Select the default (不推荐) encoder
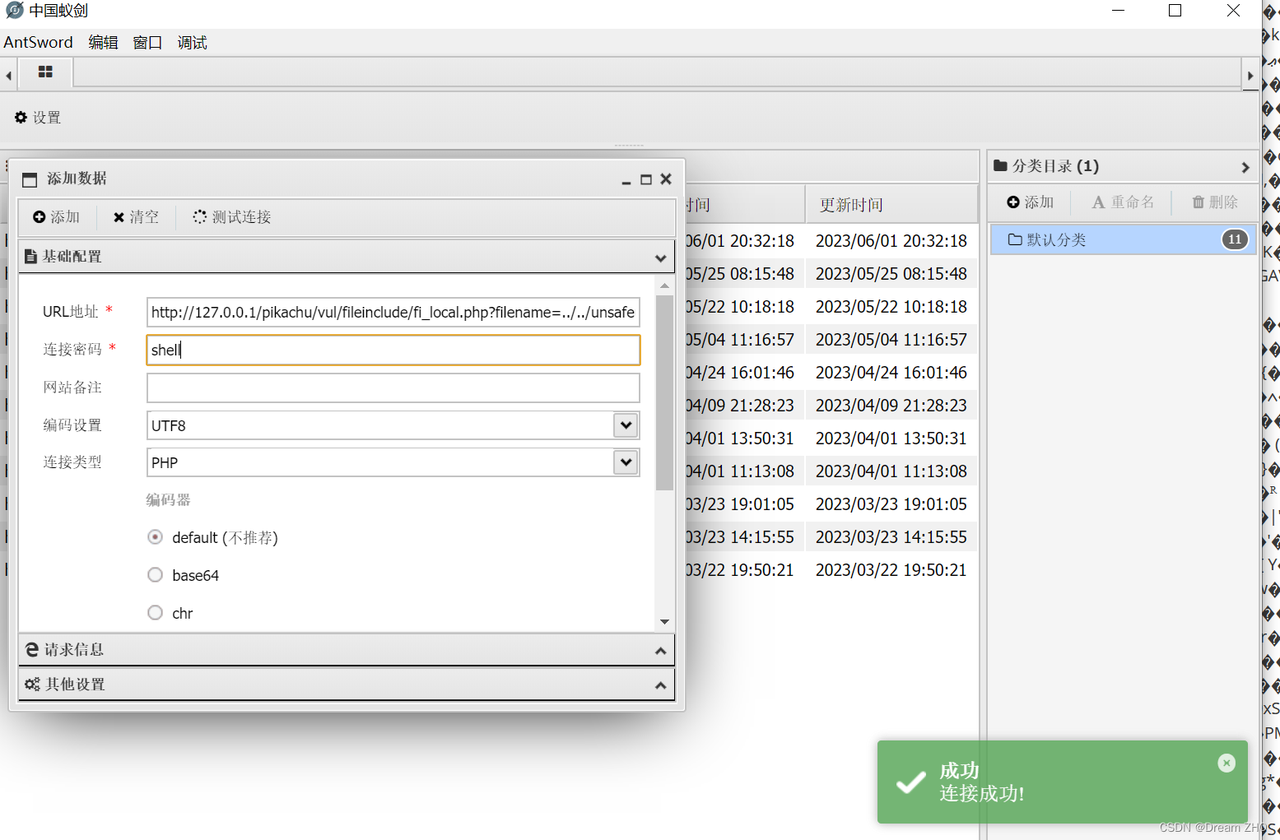This screenshot has height=840, width=1280. (x=155, y=537)
